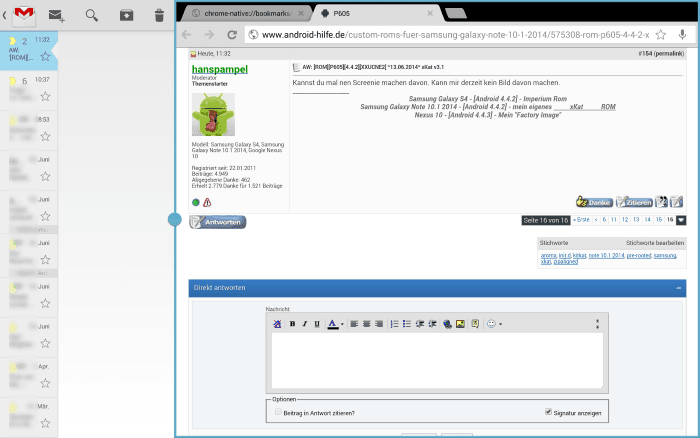The image size is (700, 438).
Task: Go to '« Erste' page
Action: click(582, 220)
